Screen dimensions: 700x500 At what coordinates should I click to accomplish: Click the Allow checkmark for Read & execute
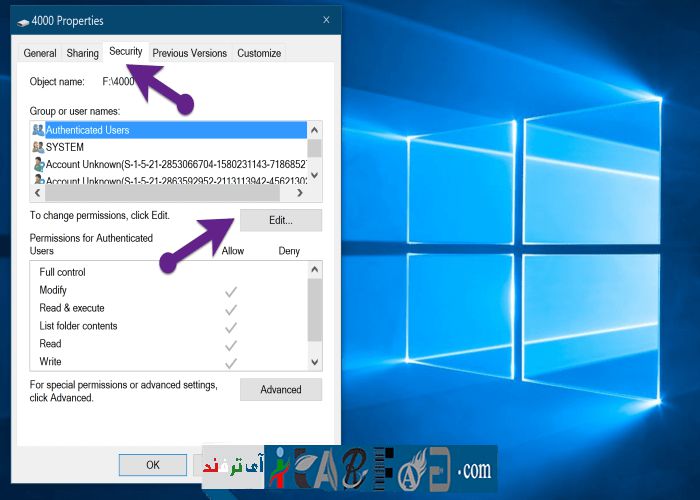pos(231,309)
